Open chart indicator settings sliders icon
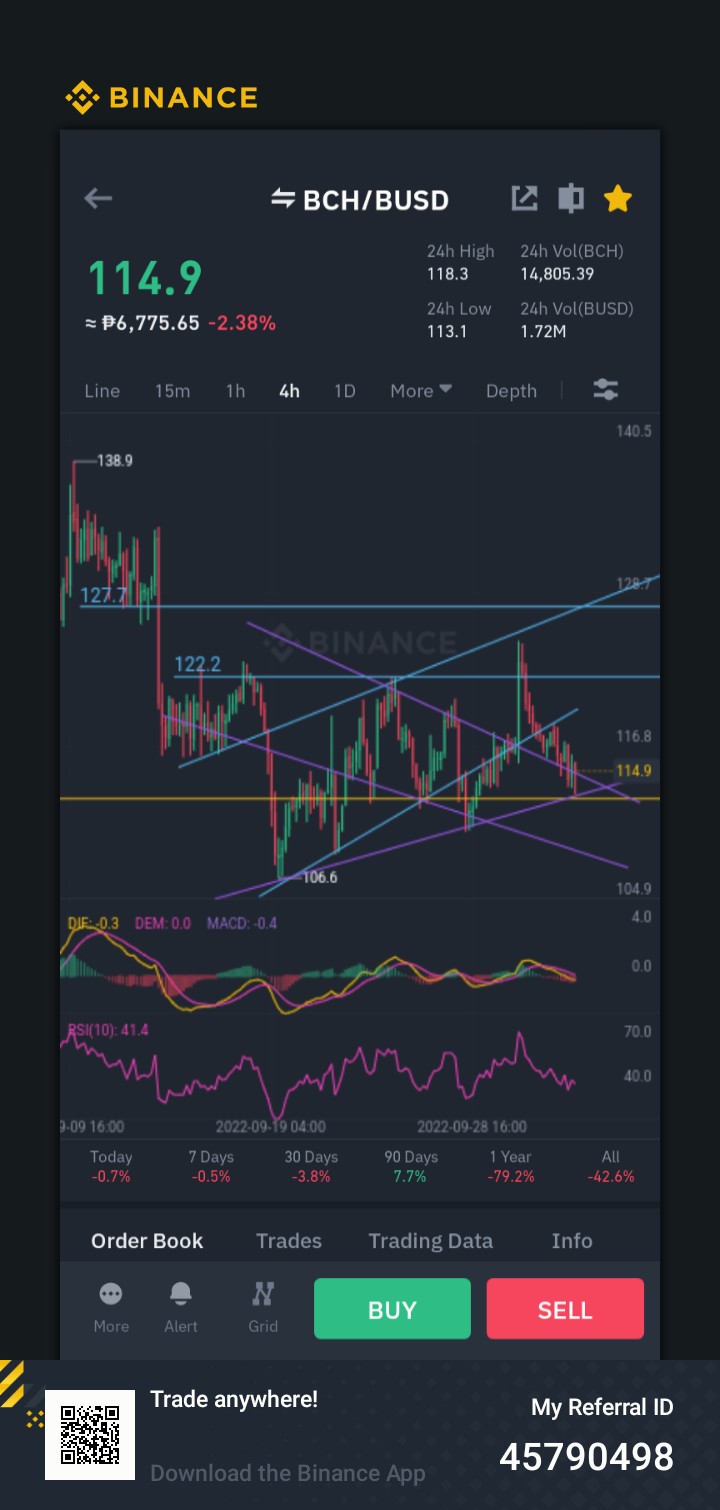The height and width of the screenshot is (1510, 720). [606, 390]
